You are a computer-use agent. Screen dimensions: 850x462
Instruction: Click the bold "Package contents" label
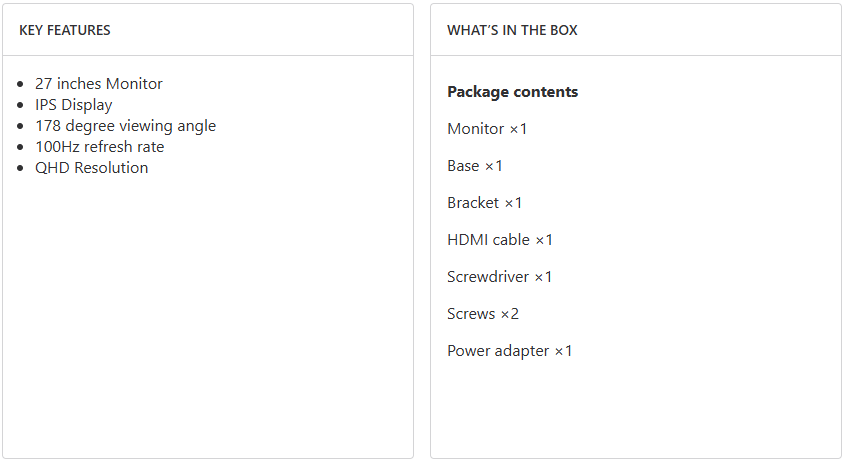(512, 92)
